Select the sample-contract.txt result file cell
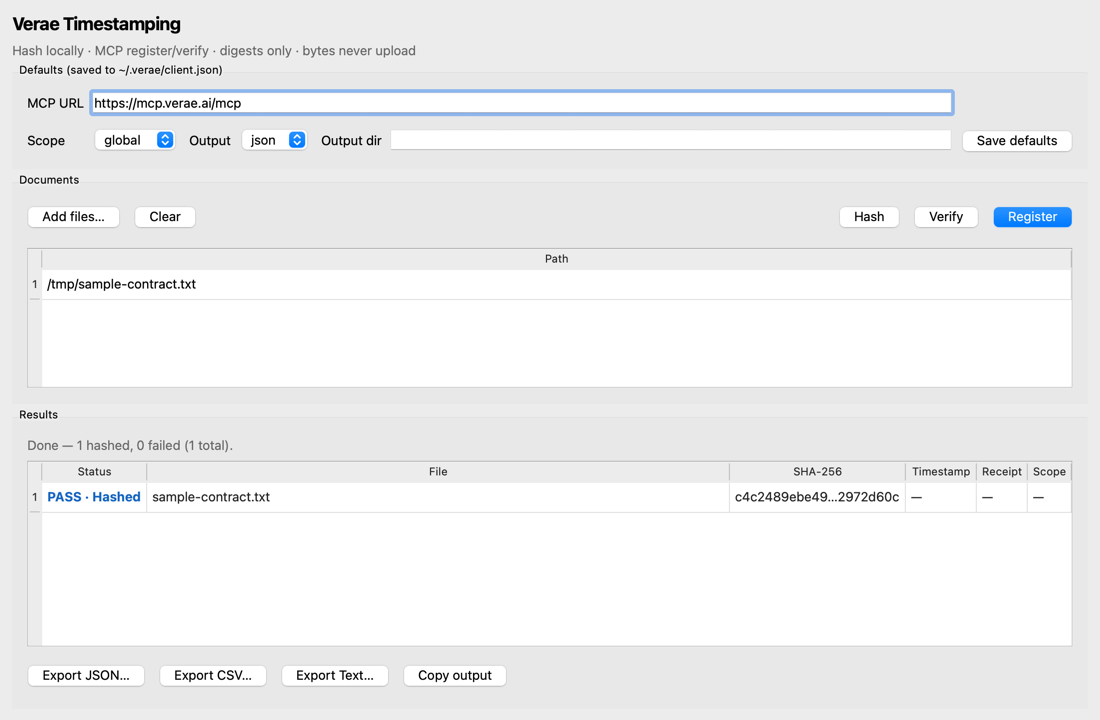This screenshot has width=1100, height=720. pos(438,497)
